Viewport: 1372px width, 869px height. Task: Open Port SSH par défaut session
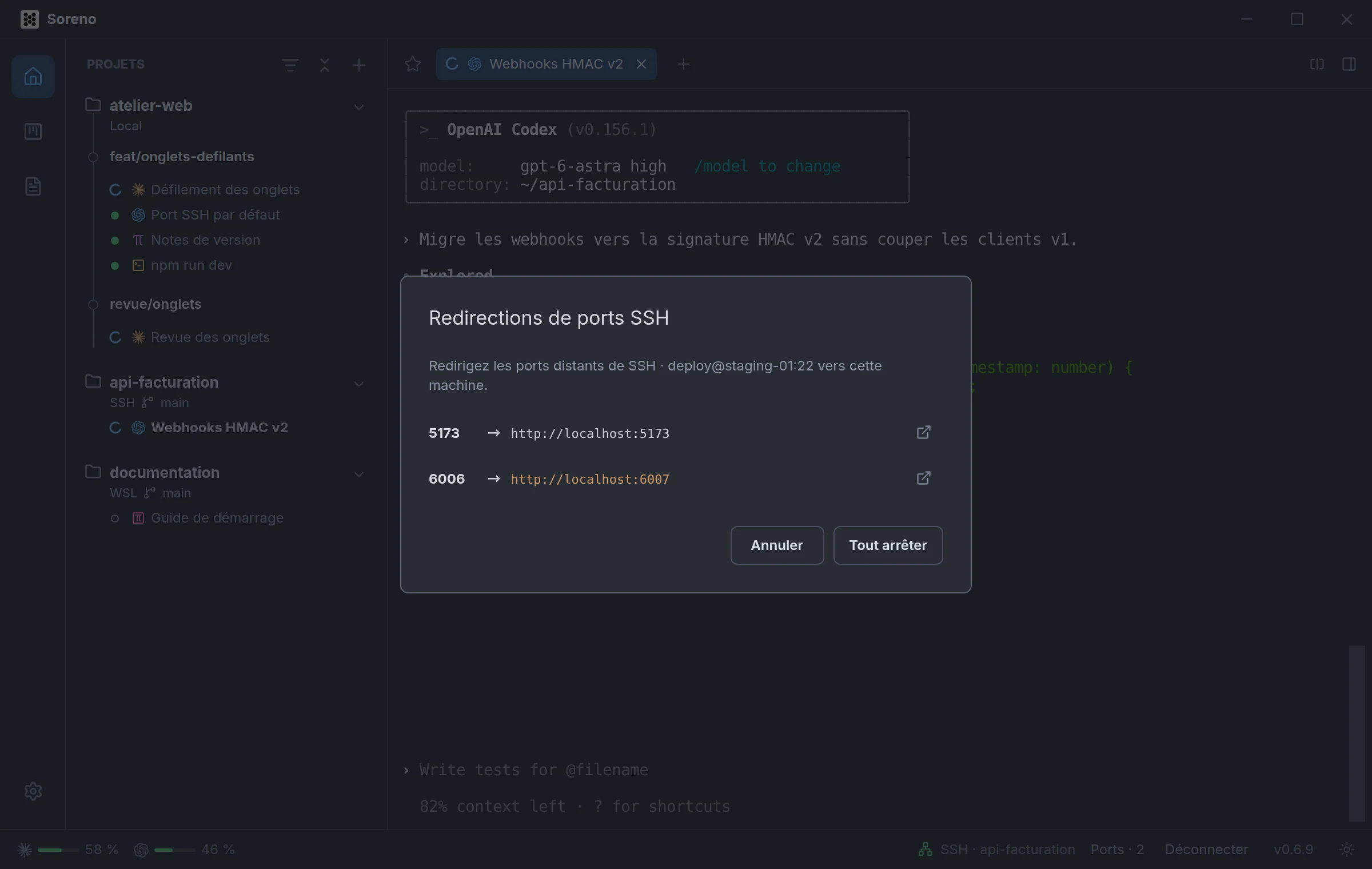[x=215, y=215]
